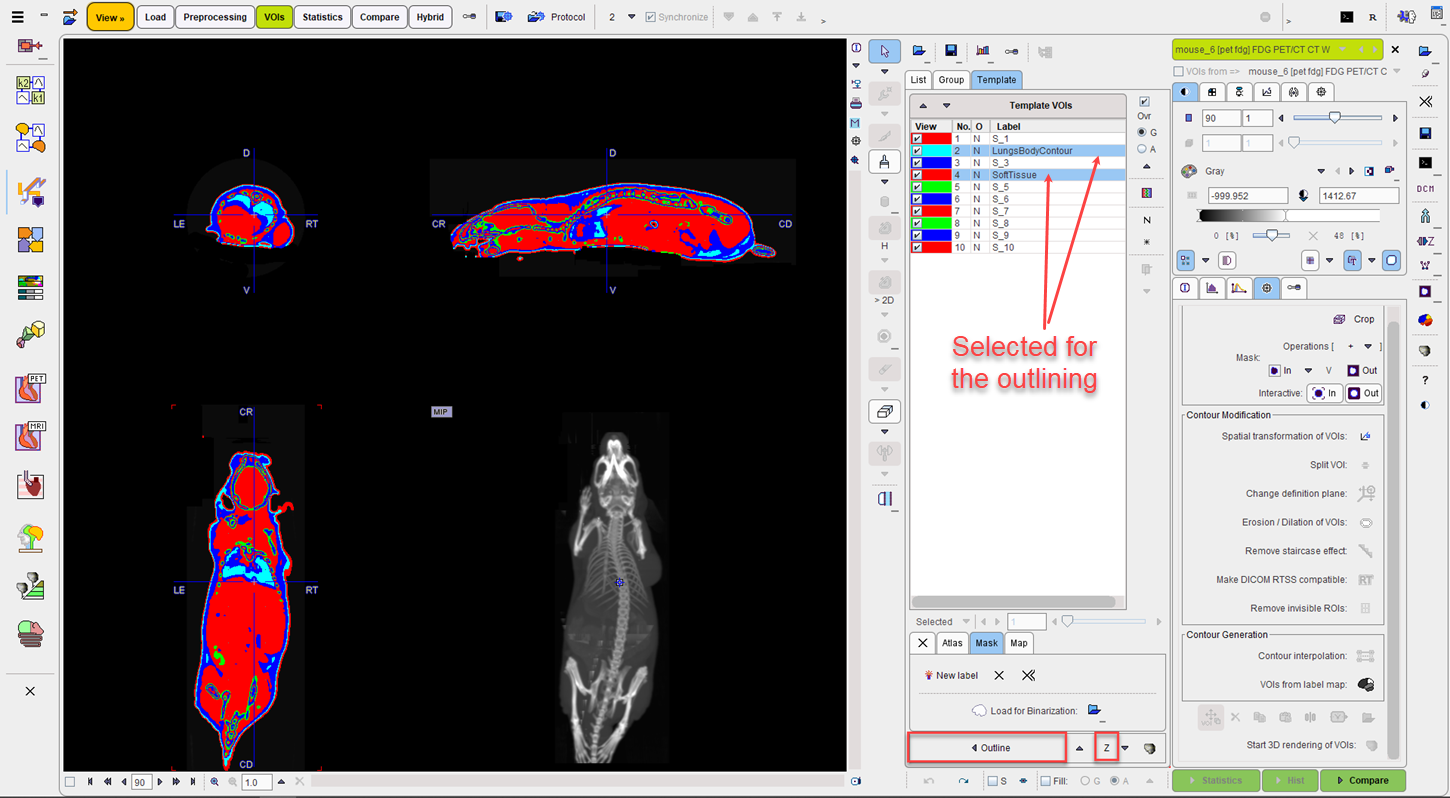Select the G radio button under Ovr
Viewport: 1450px width, 798px height.
pos(1142,132)
